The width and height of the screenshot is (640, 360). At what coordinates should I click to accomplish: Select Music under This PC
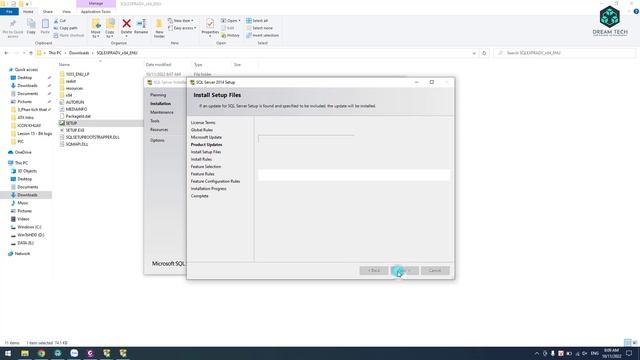pyautogui.click(x=23, y=203)
